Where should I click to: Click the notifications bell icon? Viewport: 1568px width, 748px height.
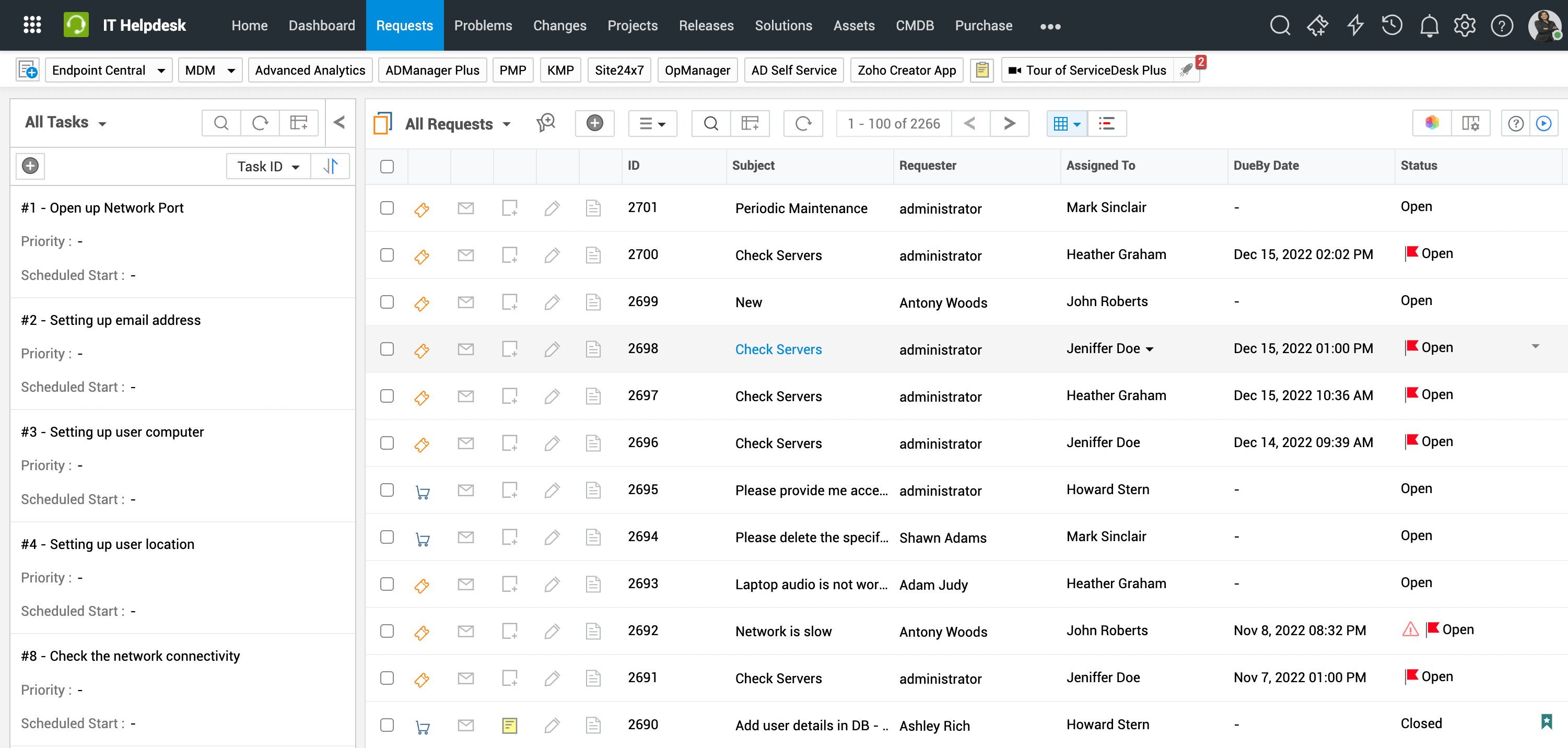click(1429, 26)
